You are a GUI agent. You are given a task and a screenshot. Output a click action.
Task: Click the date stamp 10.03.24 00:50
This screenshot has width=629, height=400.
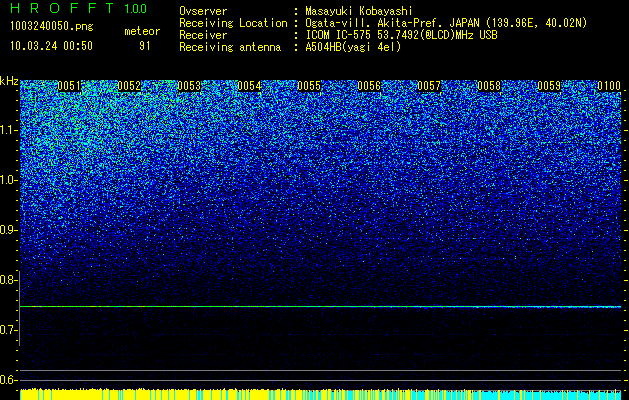pos(51,46)
